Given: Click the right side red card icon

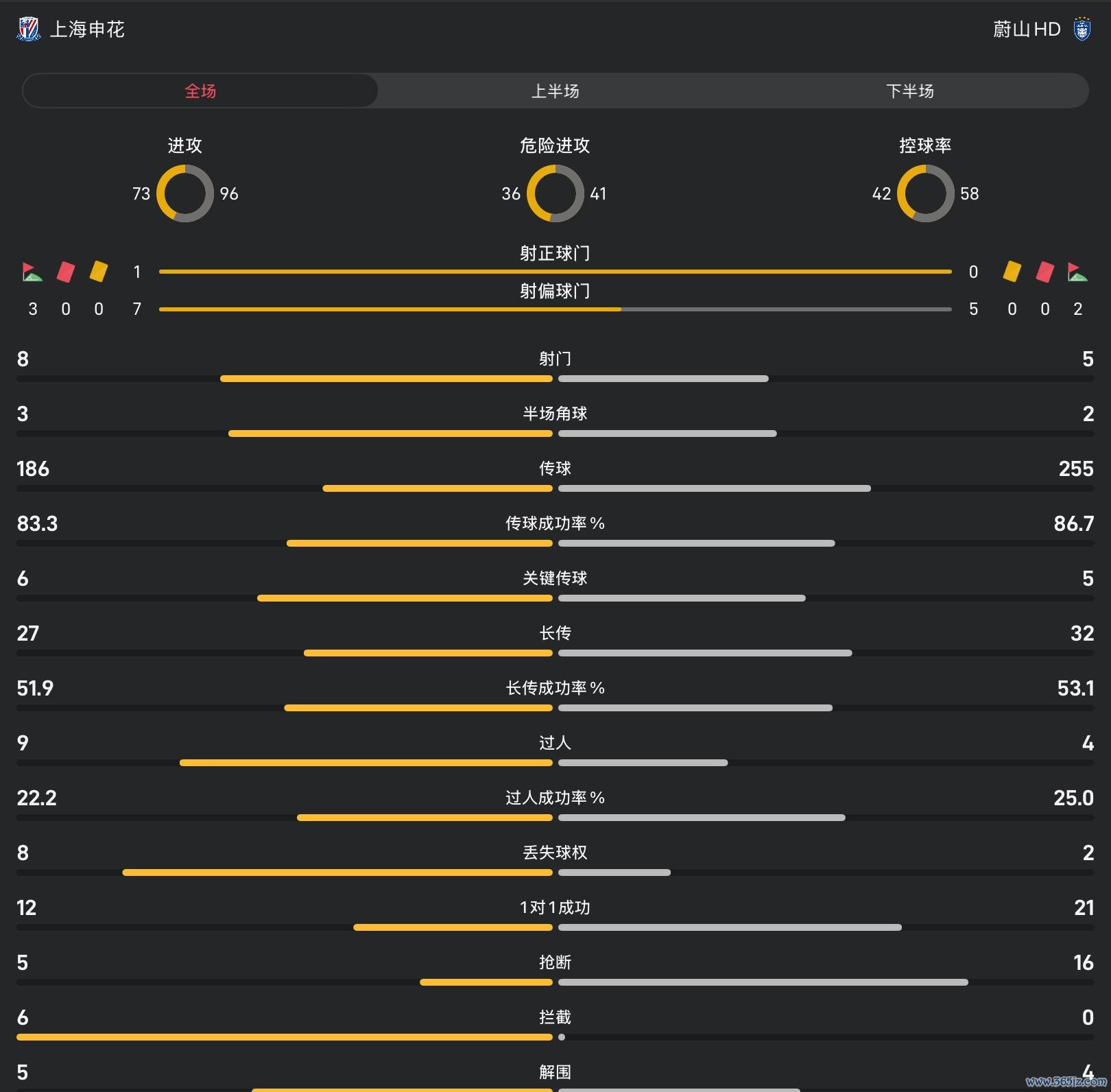Looking at the screenshot, I should [1045, 272].
